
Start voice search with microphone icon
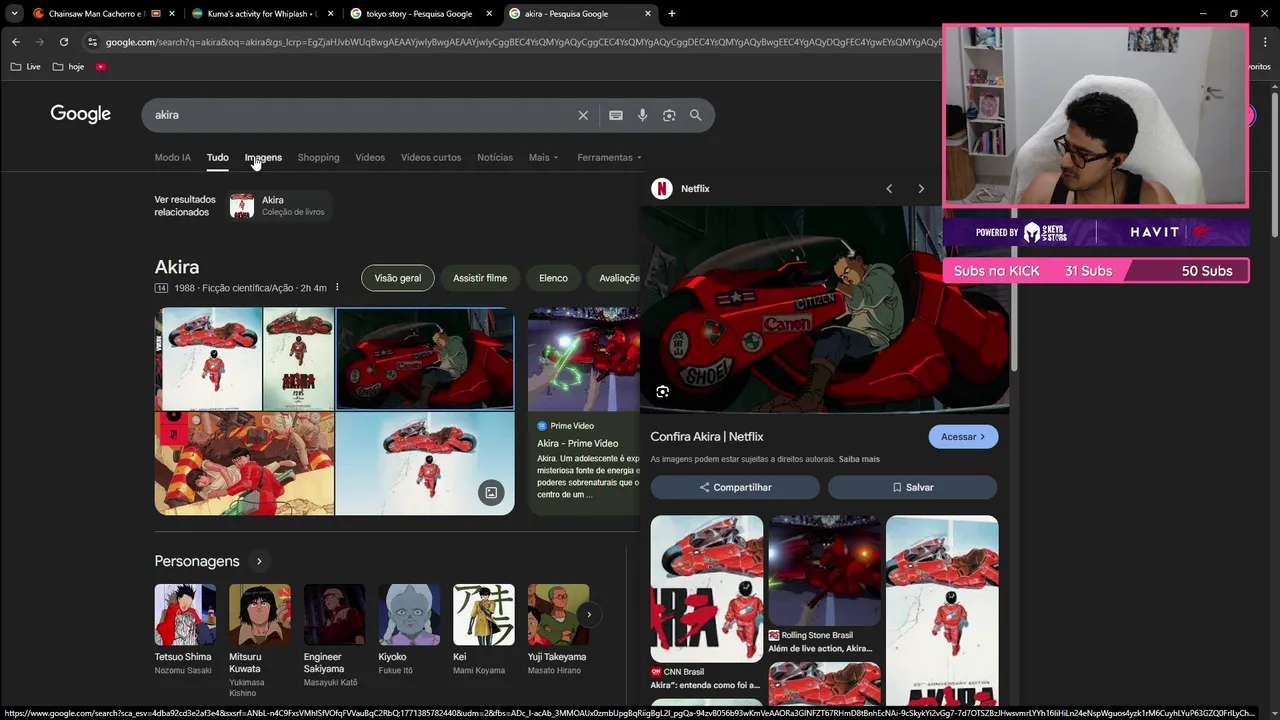pyautogui.click(x=642, y=115)
